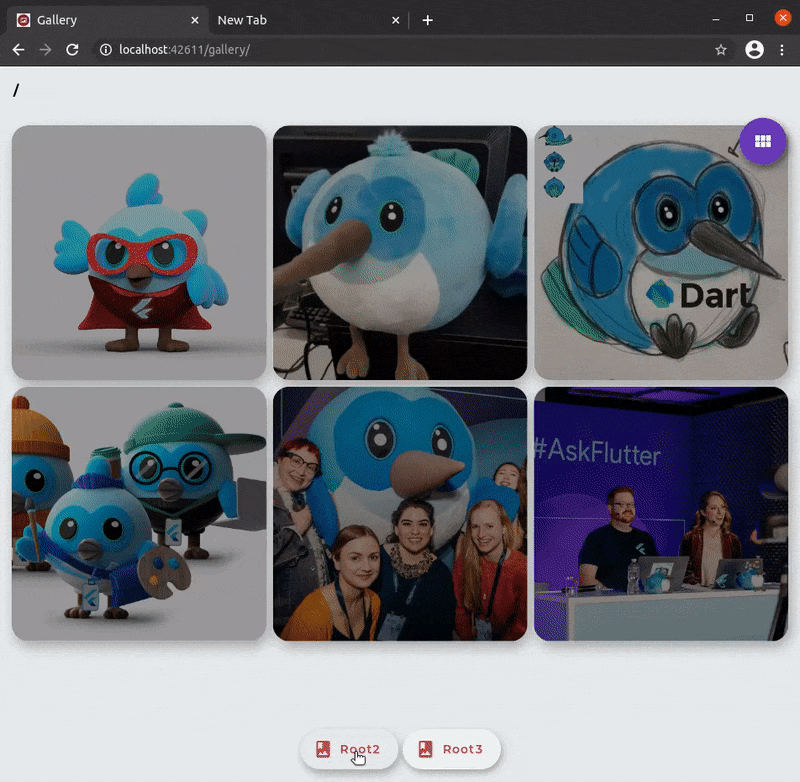
Task: Minimize the browser window
Action: [716, 19]
